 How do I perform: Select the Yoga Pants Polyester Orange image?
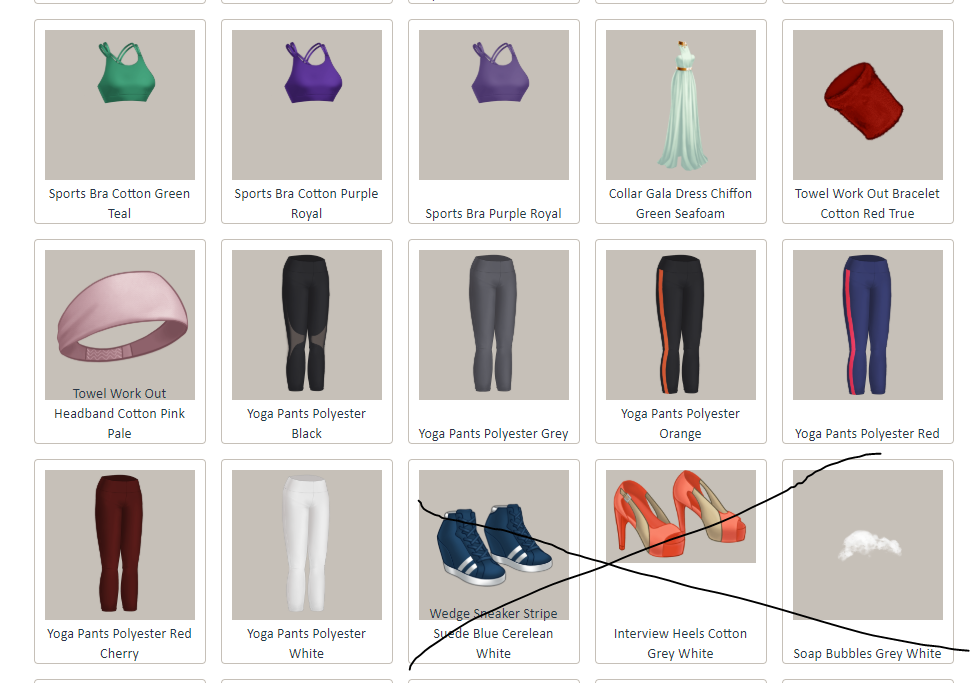point(680,325)
